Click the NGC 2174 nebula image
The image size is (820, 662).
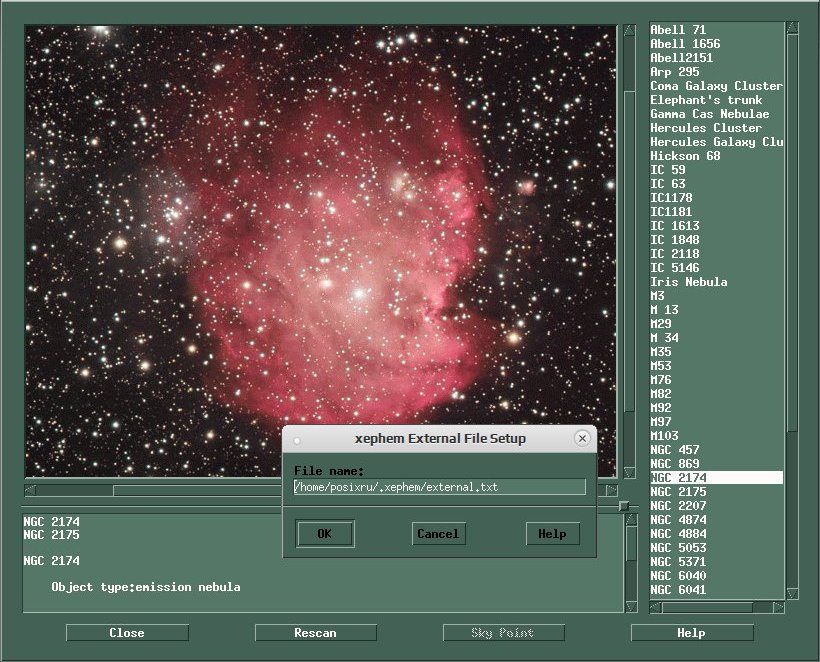coord(321,251)
